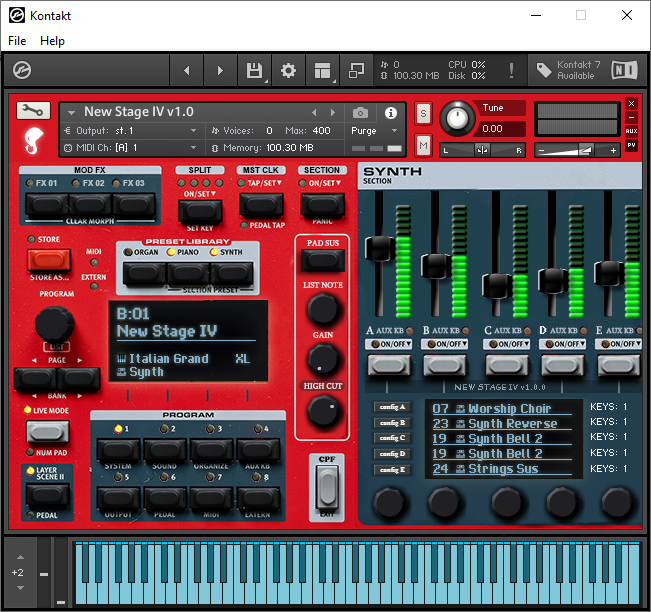Minimize instrument with the minus button

(x=631, y=118)
